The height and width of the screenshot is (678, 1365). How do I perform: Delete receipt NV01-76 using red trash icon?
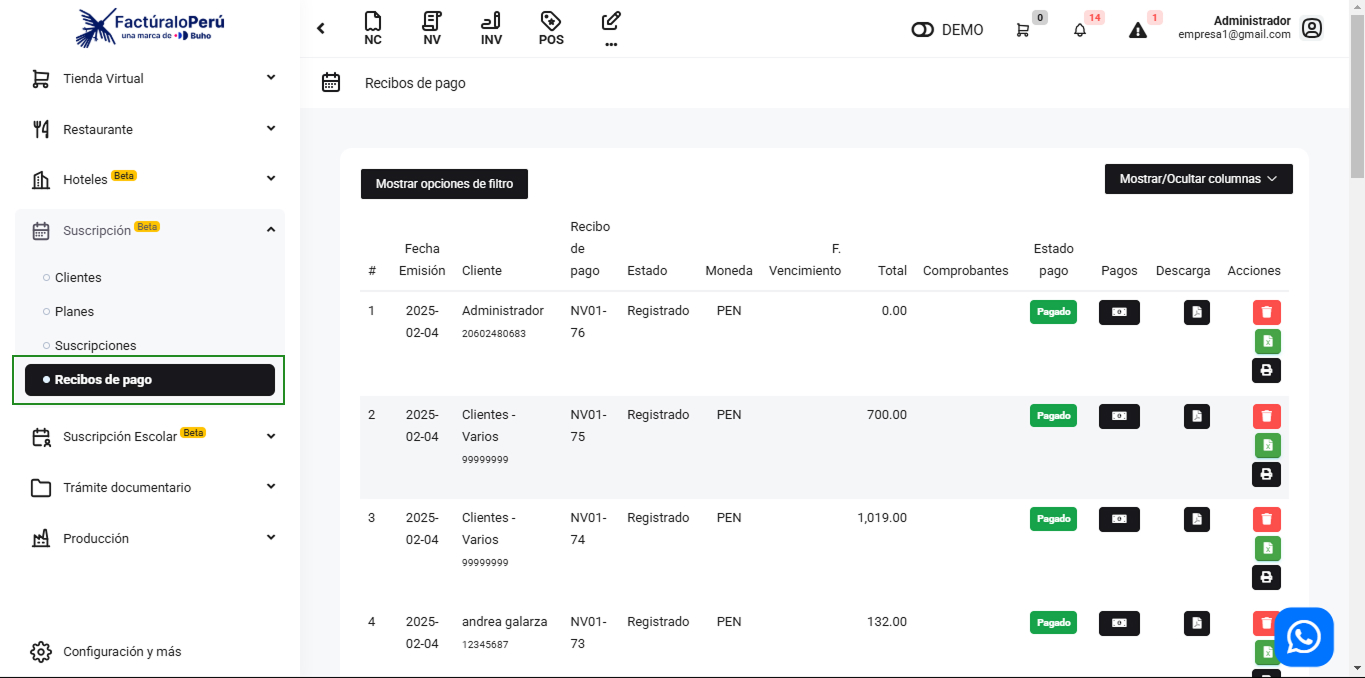pos(1266,313)
